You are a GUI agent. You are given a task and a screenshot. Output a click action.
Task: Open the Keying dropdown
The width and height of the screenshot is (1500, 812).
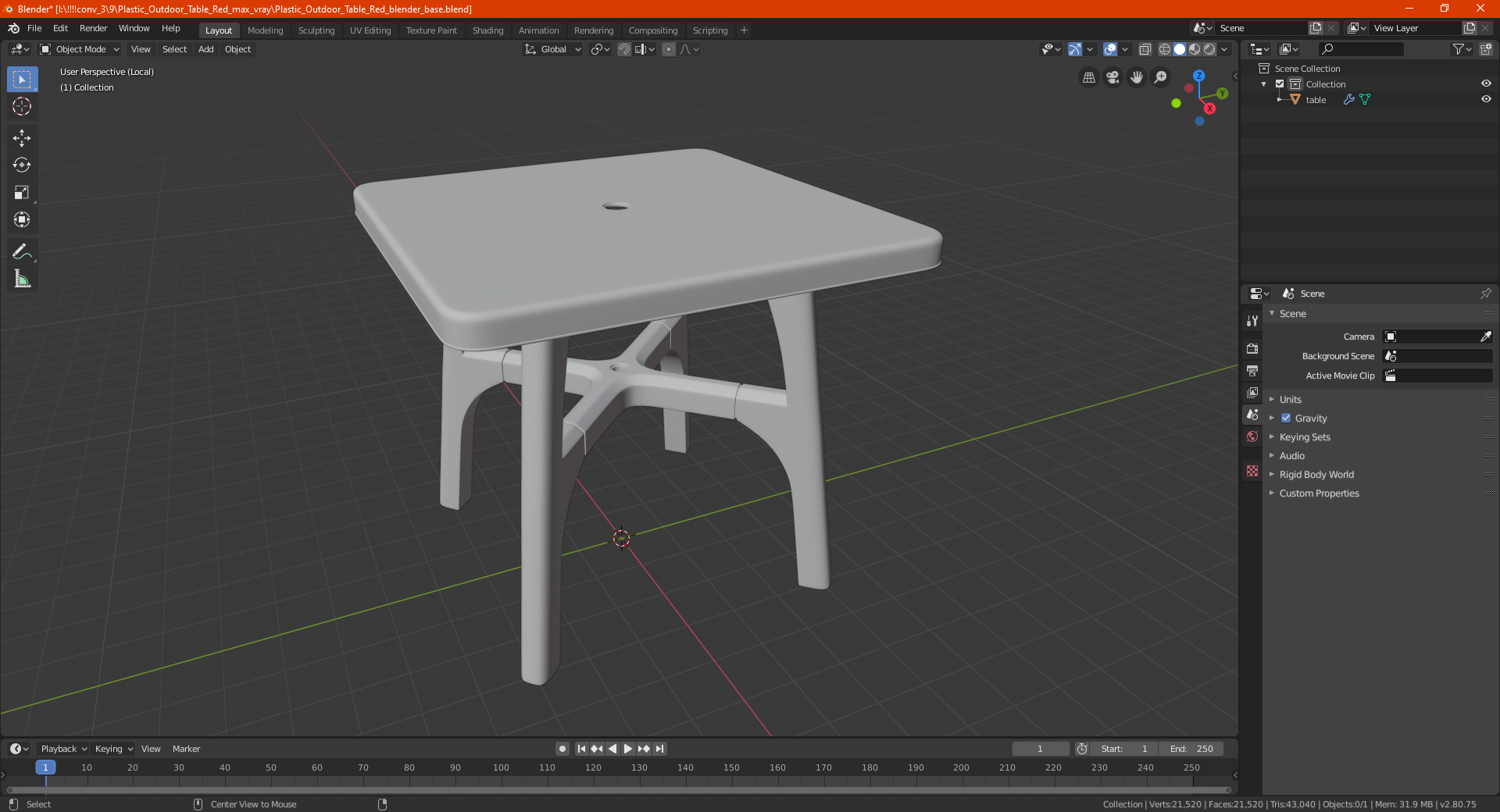(x=113, y=749)
